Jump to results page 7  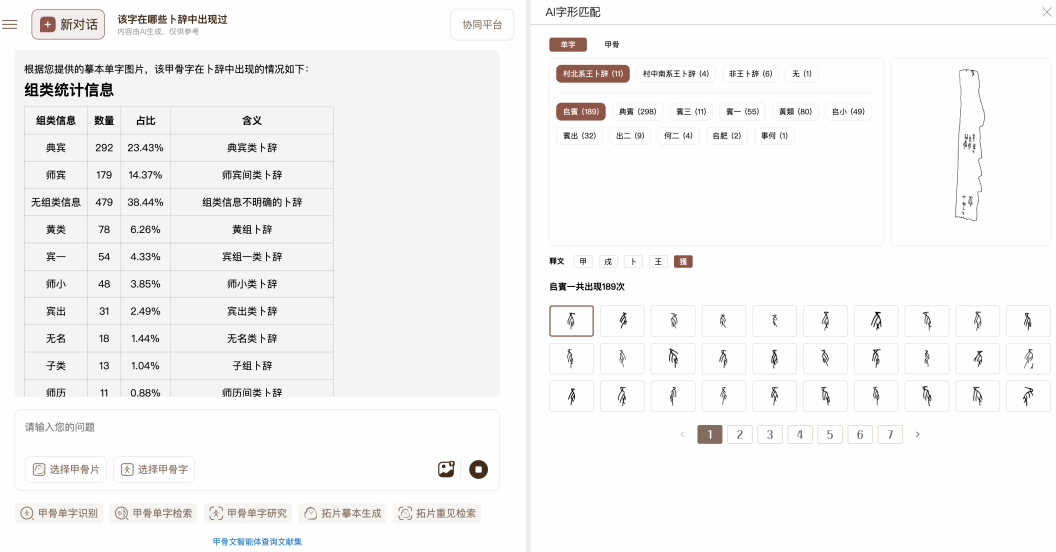point(889,434)
